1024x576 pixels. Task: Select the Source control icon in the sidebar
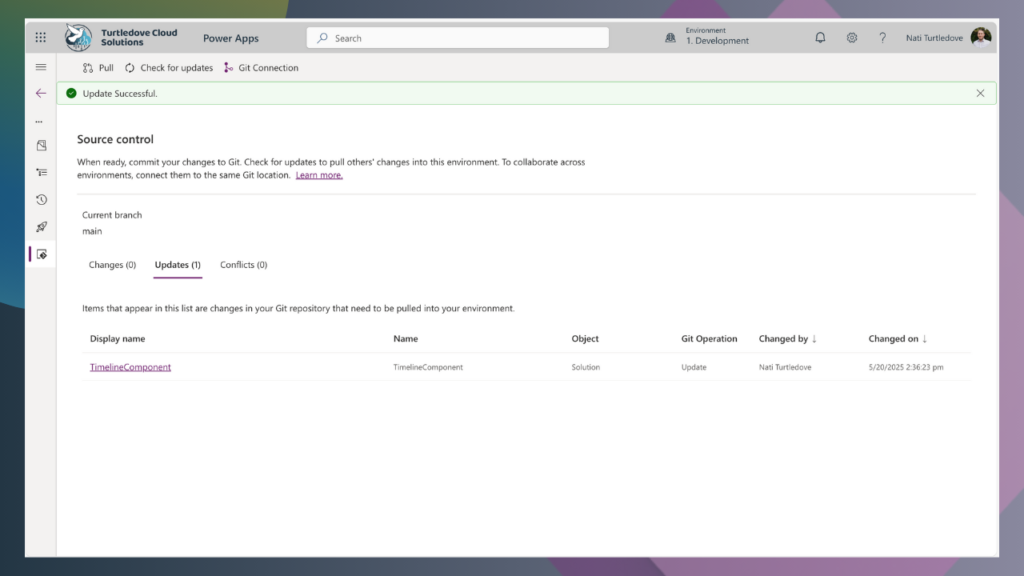pyautogui.click(x=40, y=254)
